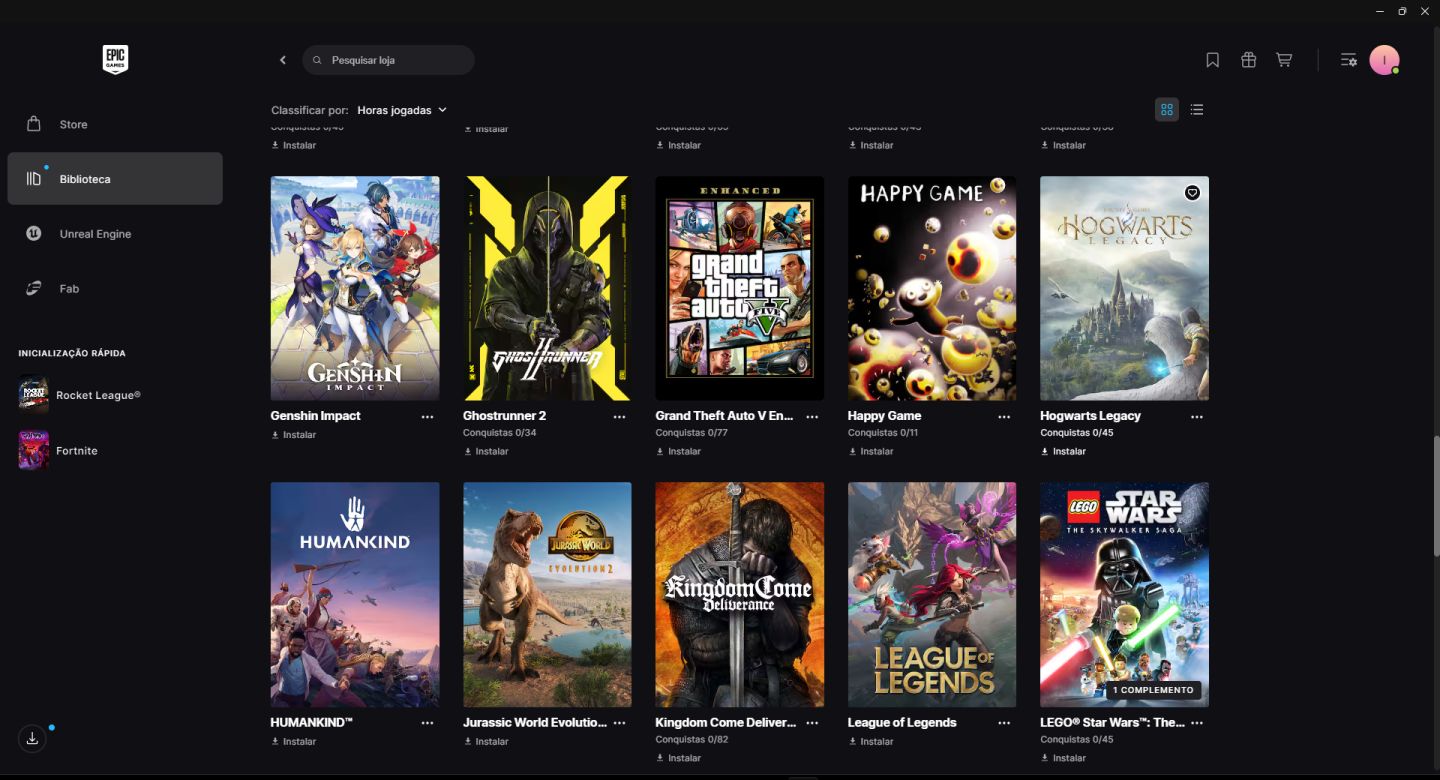The image size is (1440, 780).
Task: Click the 1 COMPLEMENTO badge
Action: tap(1153, 690)
